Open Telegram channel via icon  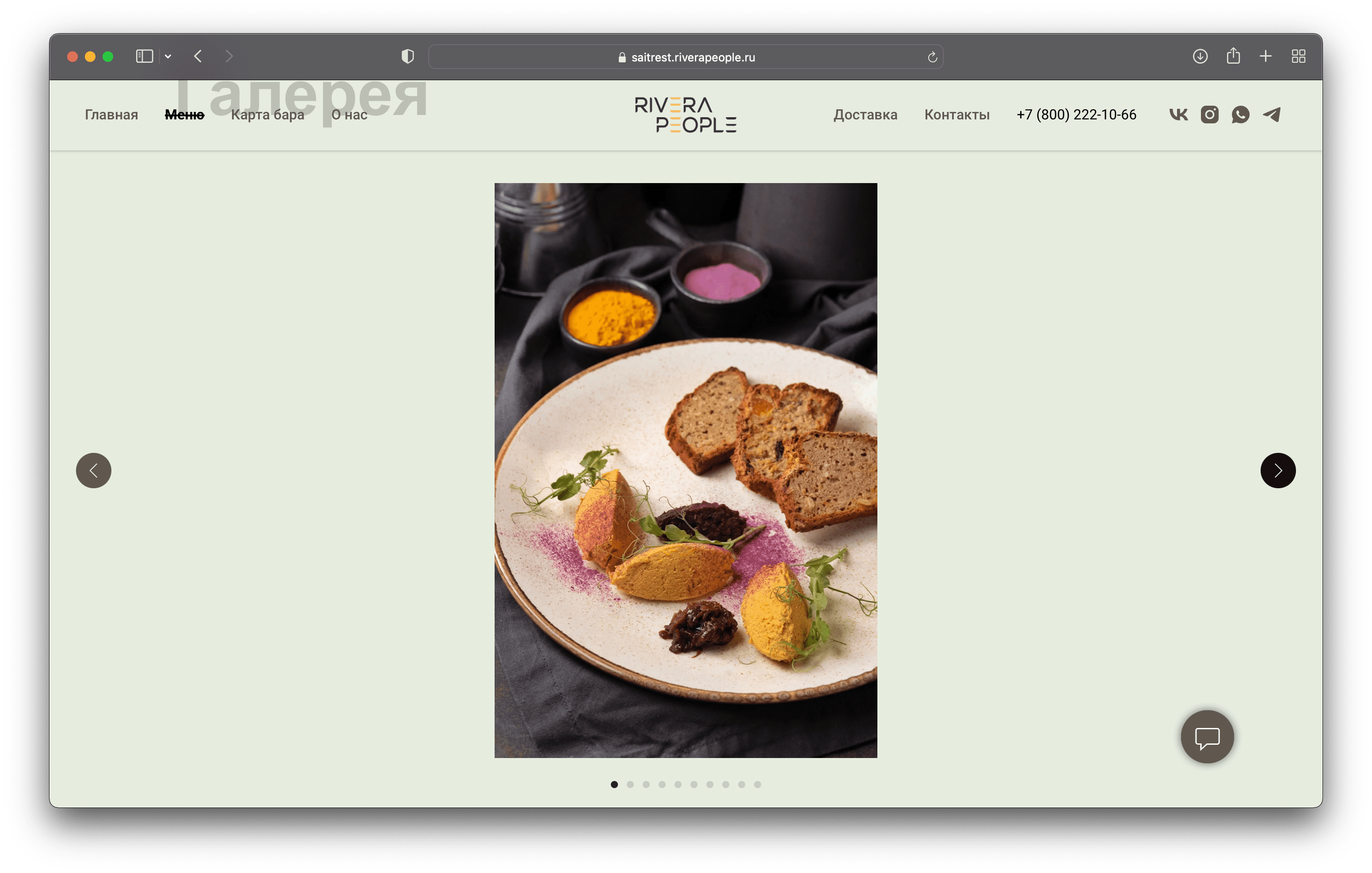(x=1276, y=114)
